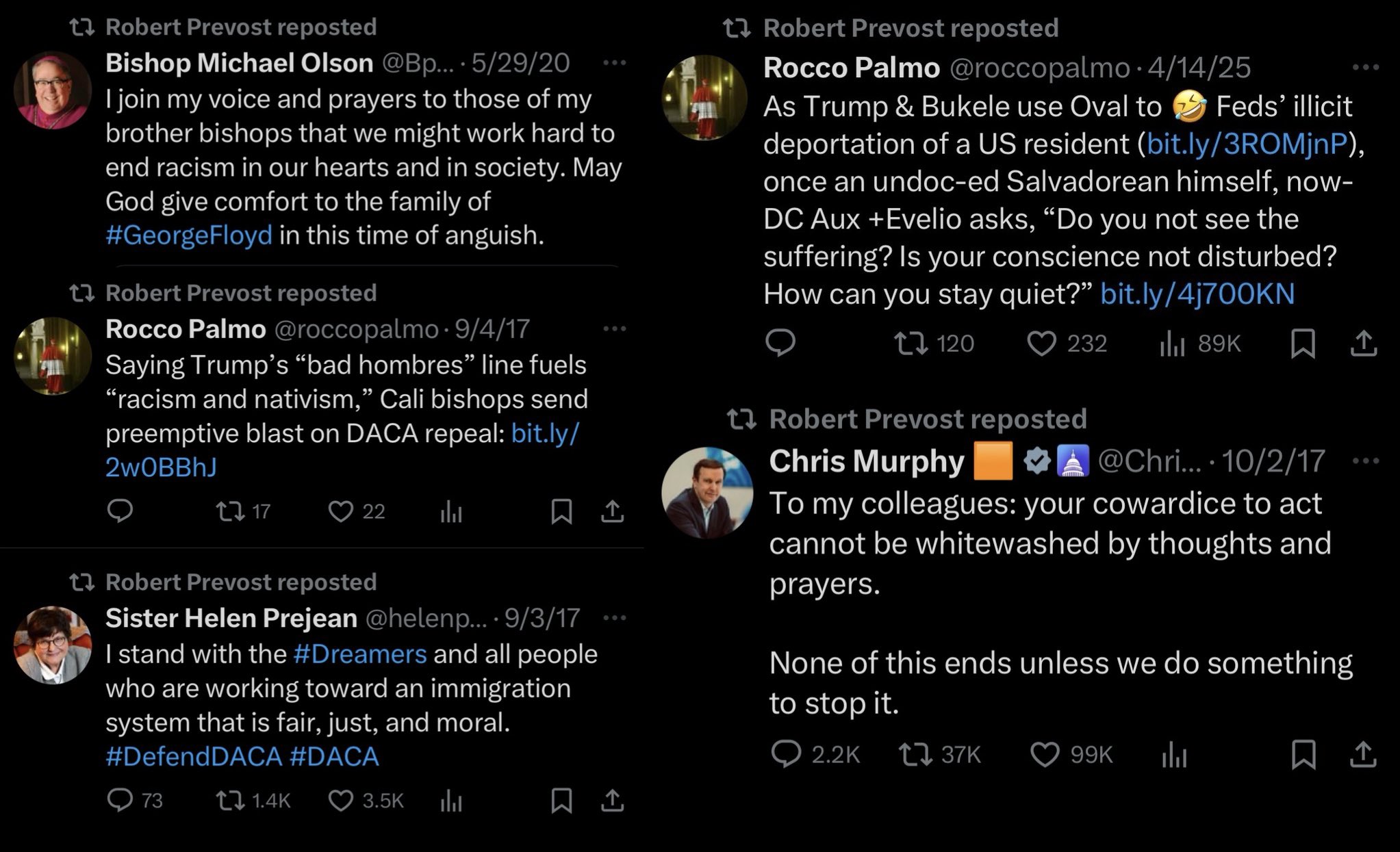Share the Chris Murphy tweet

(x=1363, y=754)
